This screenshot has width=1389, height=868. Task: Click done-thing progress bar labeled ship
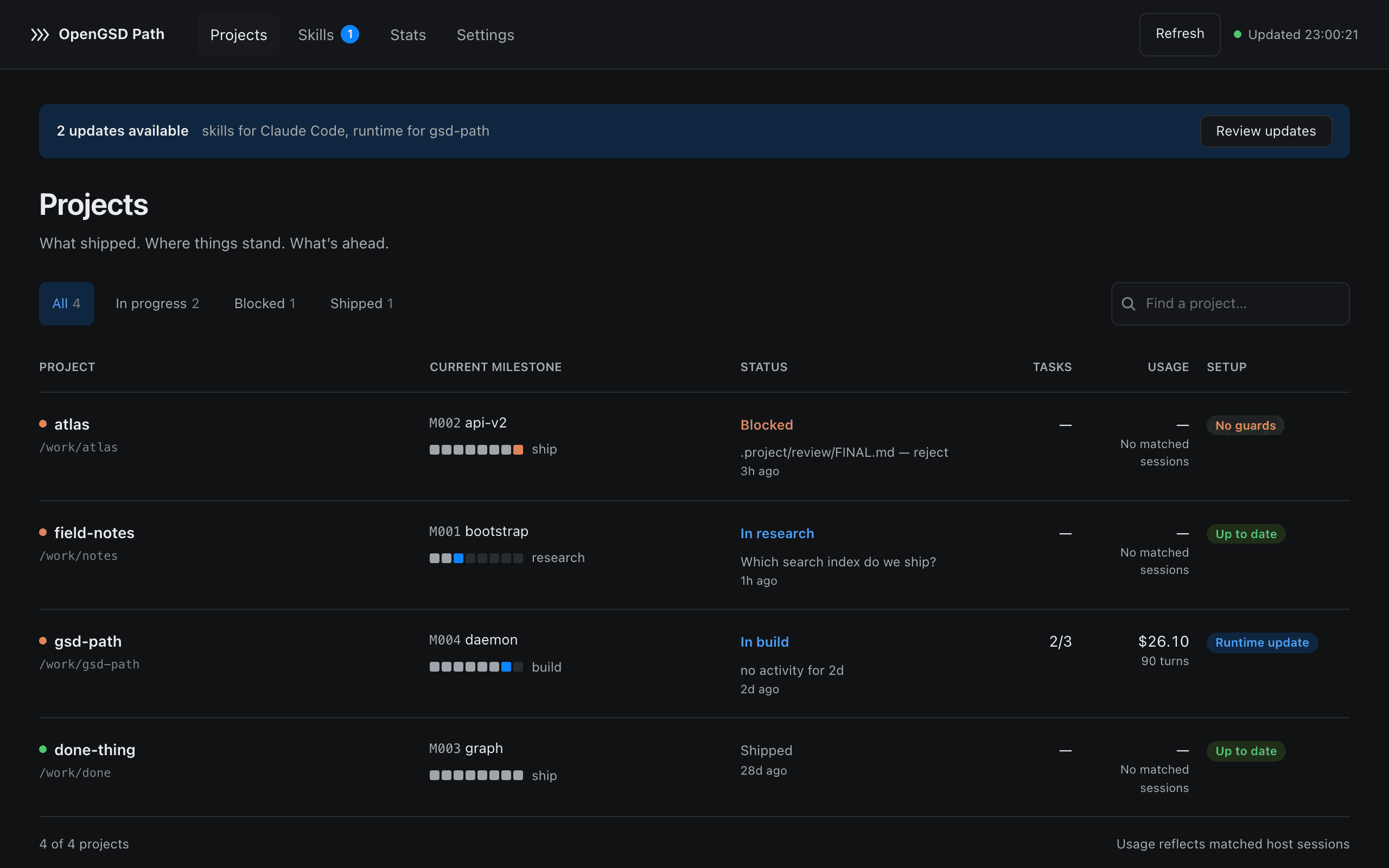(476, 775)
